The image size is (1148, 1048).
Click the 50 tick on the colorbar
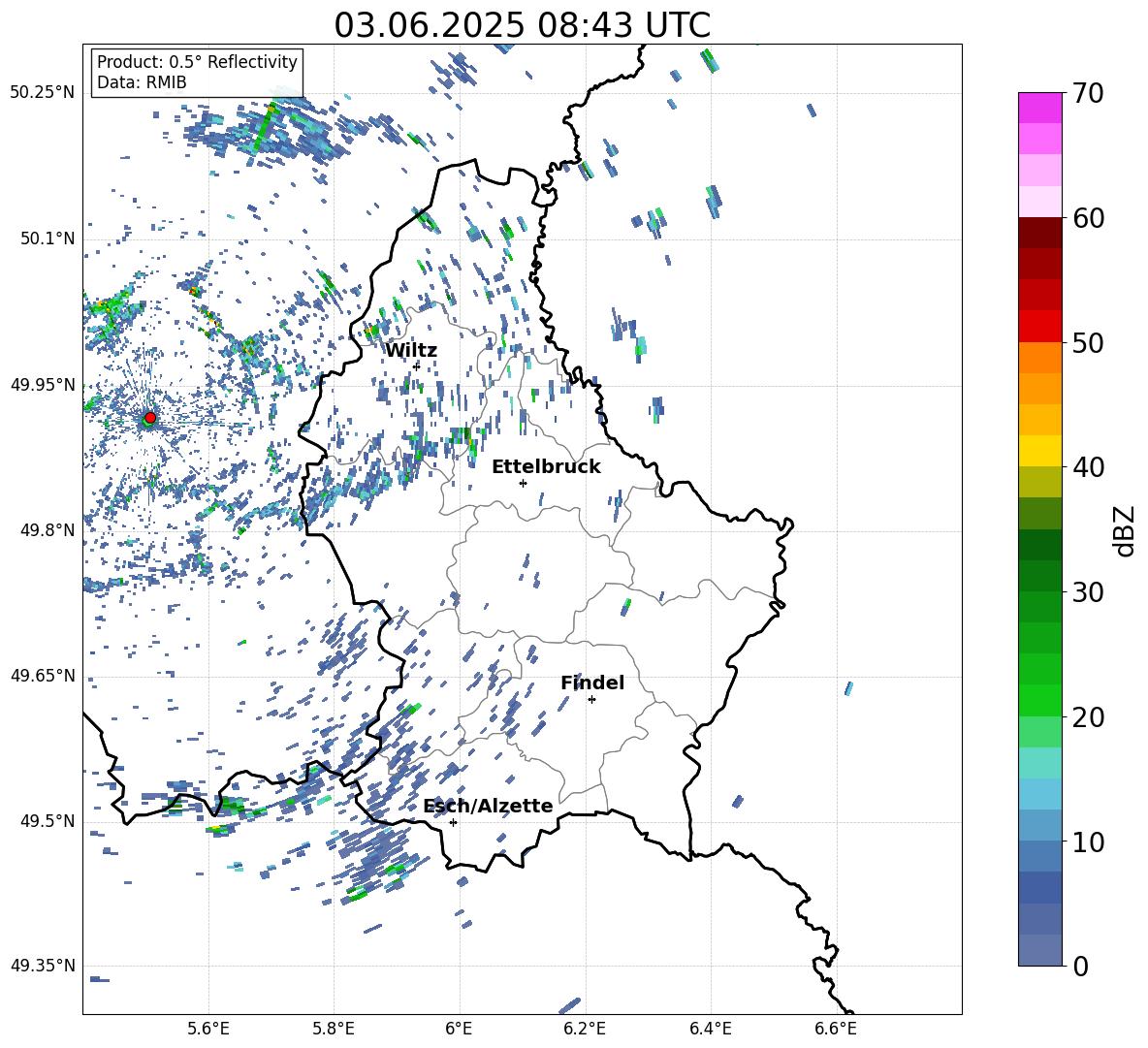pos(1088,342)
